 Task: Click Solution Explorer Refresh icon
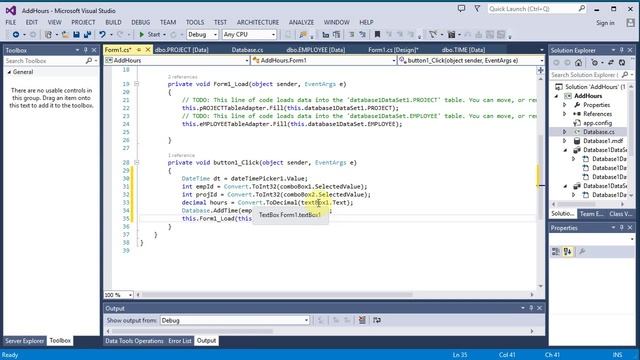tap(622, 62)
